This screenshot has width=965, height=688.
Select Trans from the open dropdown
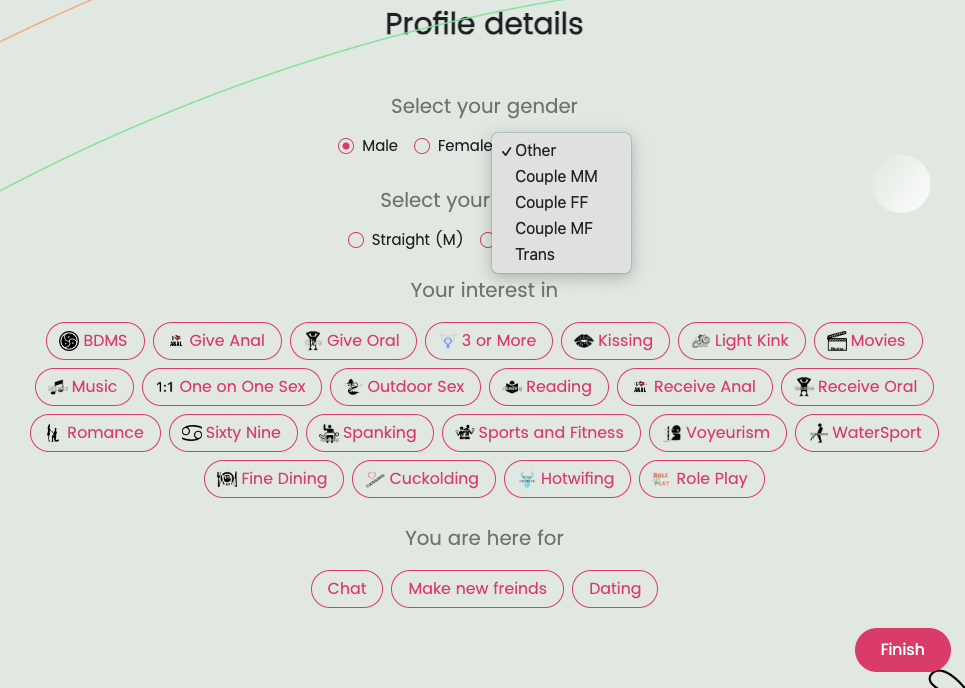pos(535,254)
